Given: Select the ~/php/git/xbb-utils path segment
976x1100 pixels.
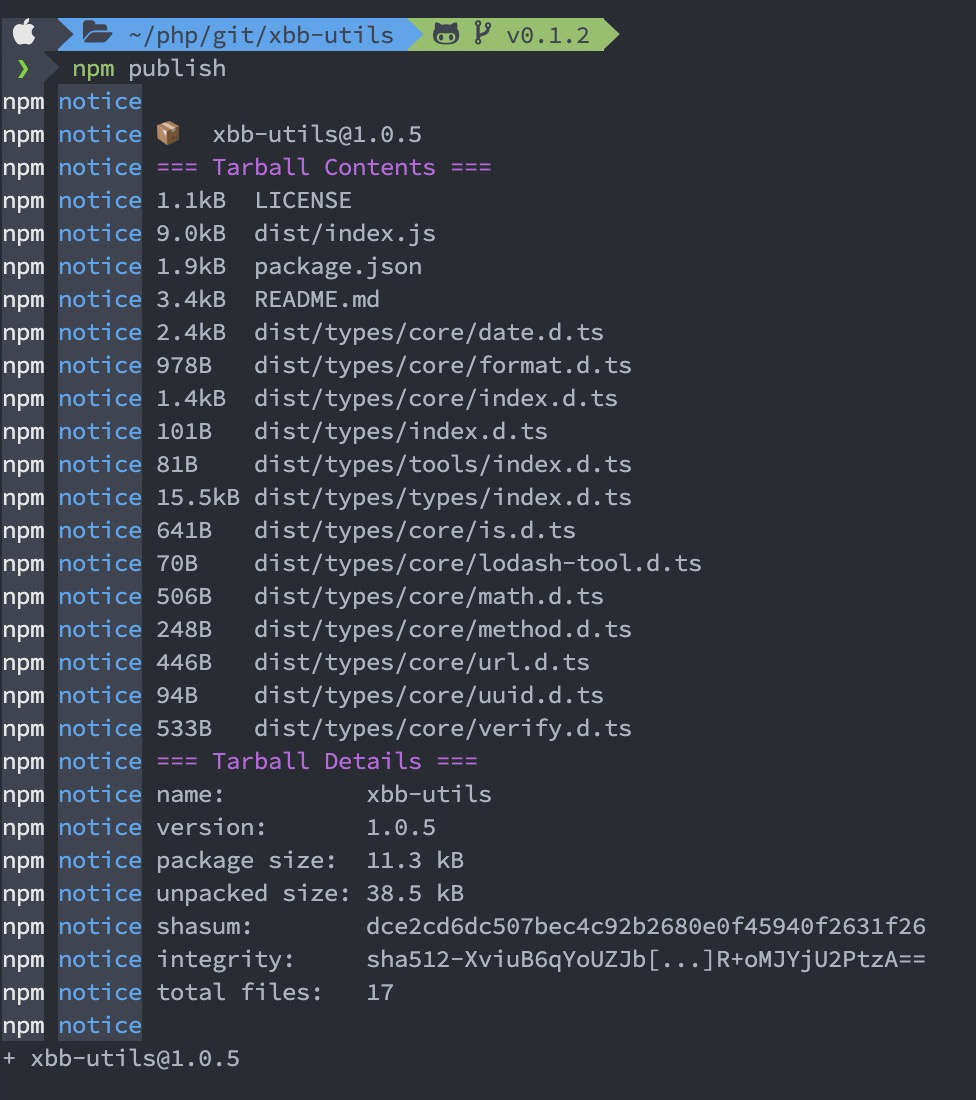Looking at the screenshot, I should point(260,35).
